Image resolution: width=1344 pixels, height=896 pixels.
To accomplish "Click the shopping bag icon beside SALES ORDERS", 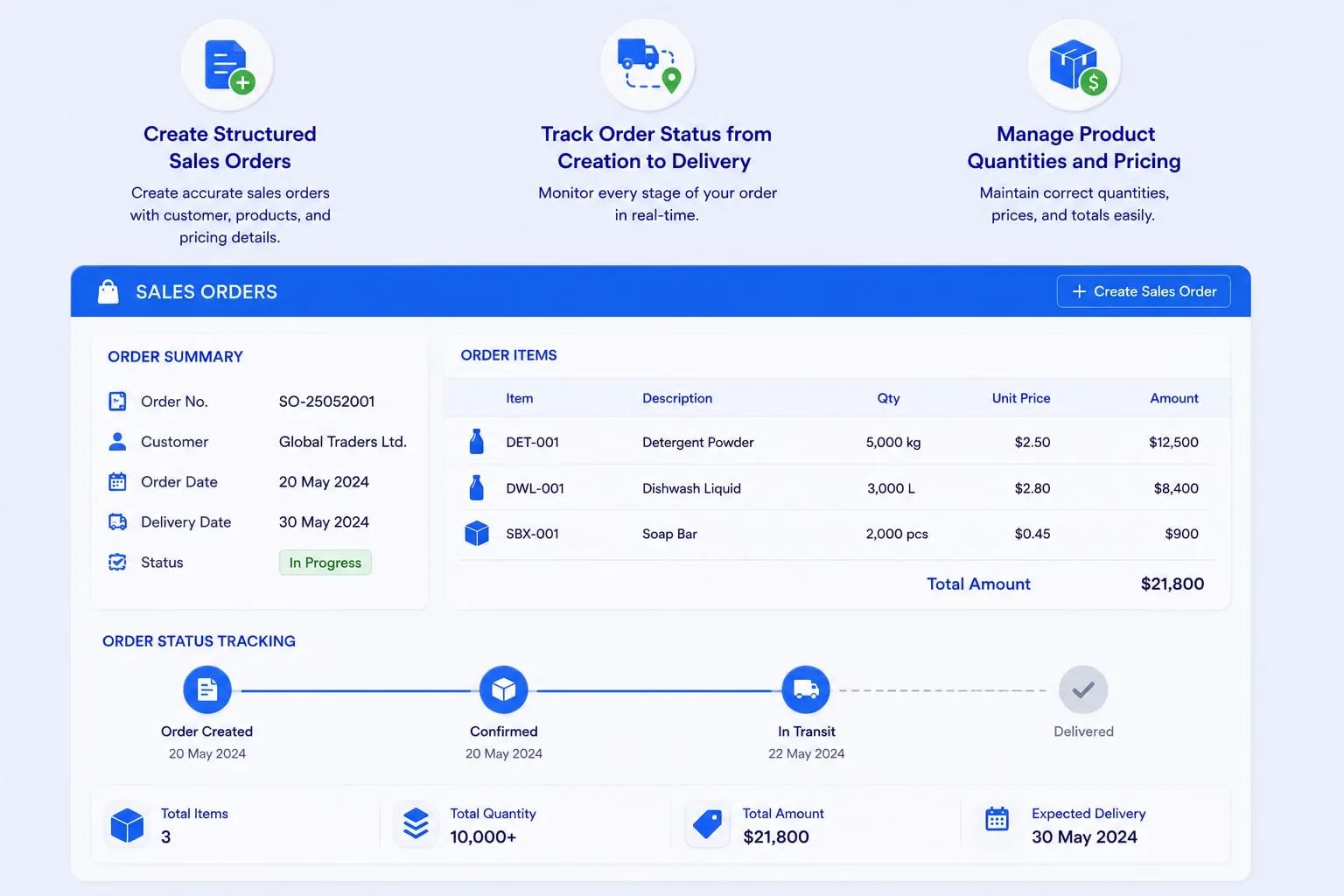I will (x=108, y=291).
